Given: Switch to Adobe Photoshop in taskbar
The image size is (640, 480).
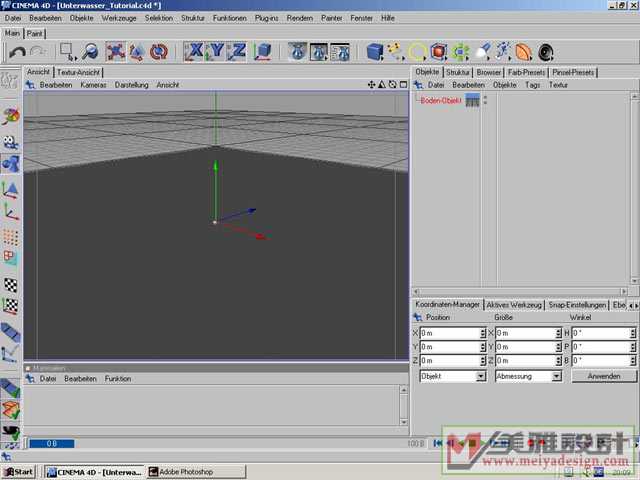Looking at the screenshot, I should (197, 472).
